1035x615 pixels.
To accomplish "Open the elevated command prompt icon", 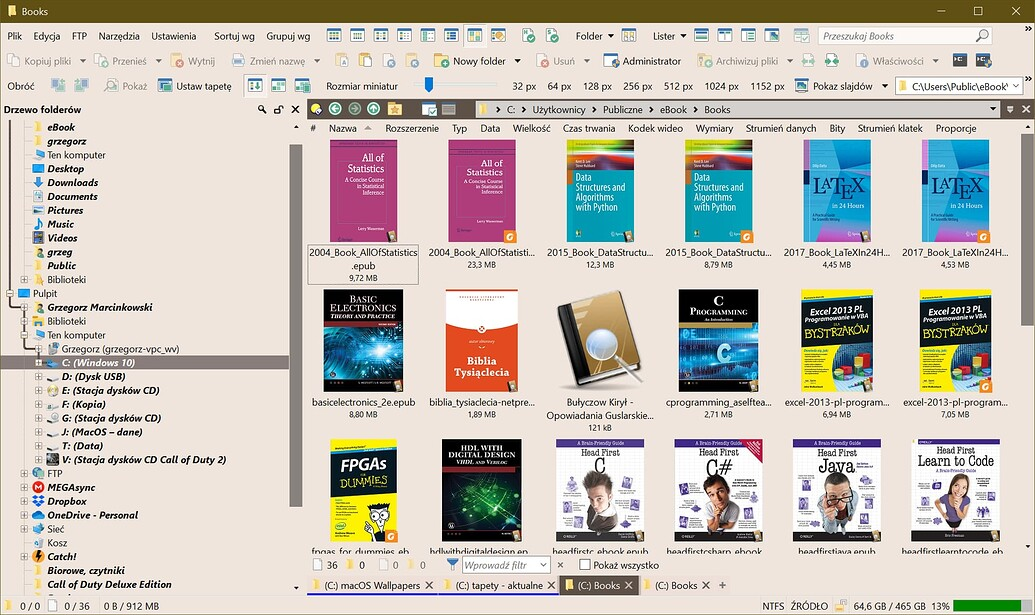I will 983,61.
